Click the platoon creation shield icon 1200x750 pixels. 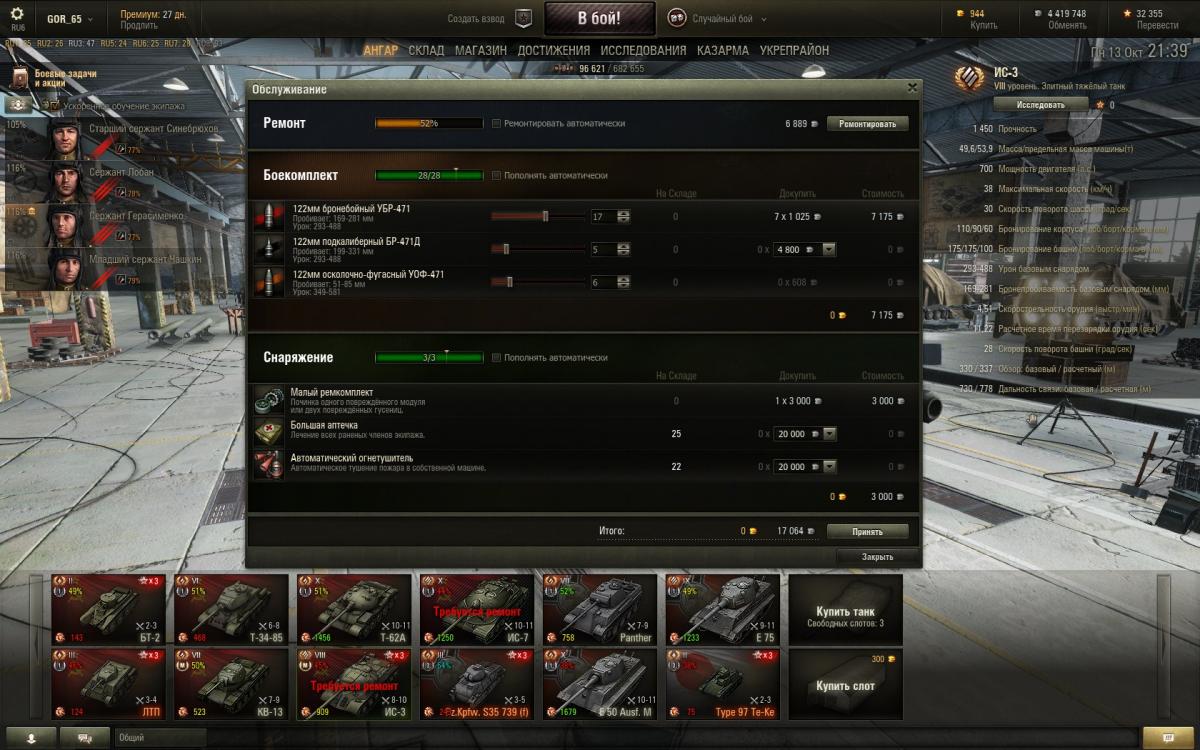pos(523,18)
